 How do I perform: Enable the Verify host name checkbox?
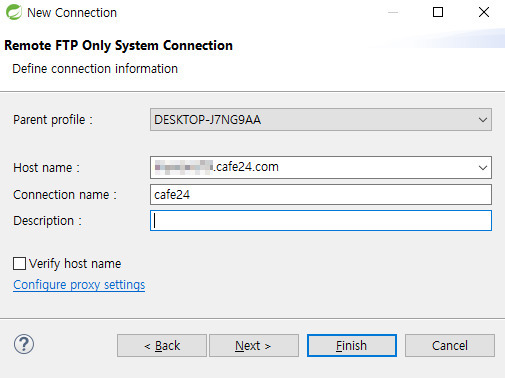[19, 263]
